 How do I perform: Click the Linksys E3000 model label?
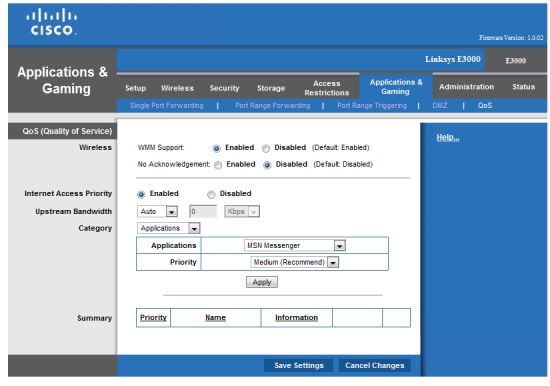pos(452,59)
